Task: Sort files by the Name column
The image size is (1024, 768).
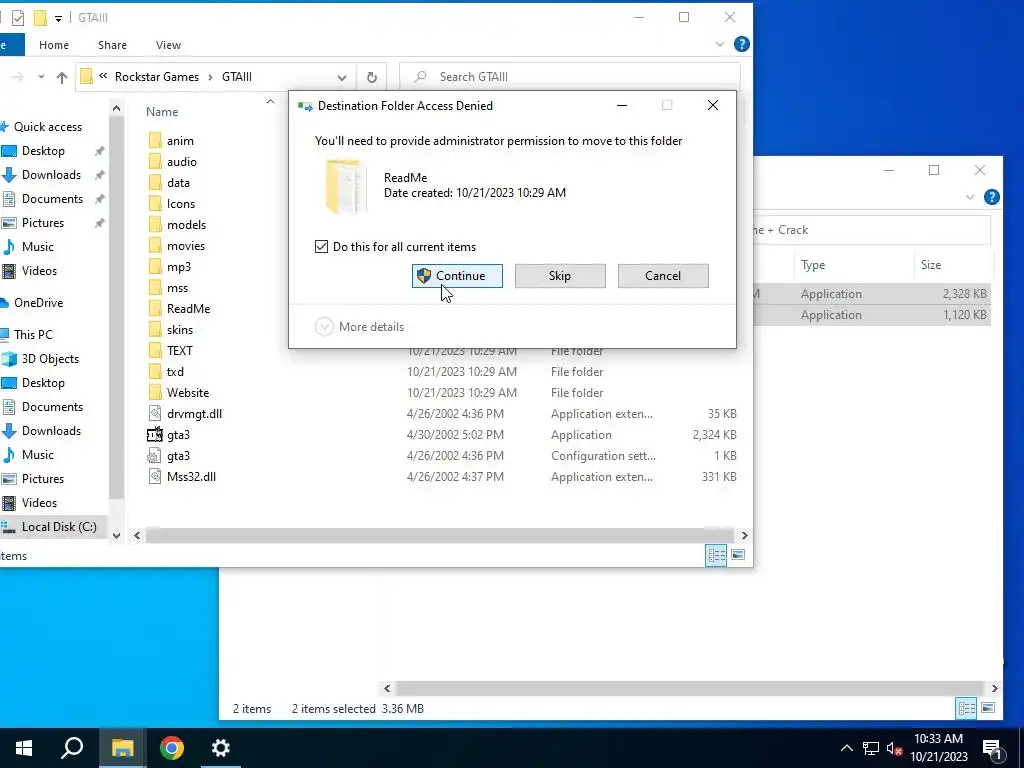Action: pos(162,112)
